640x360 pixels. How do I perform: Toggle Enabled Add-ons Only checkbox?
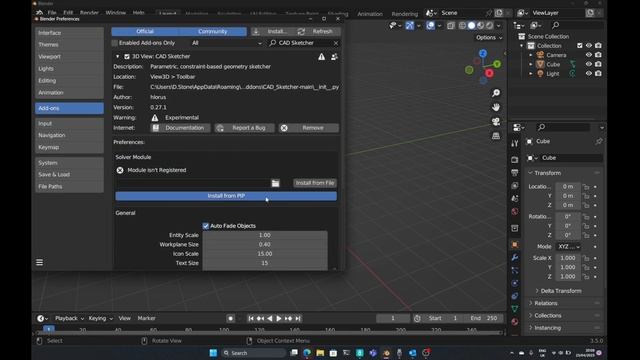pos(115,43)
